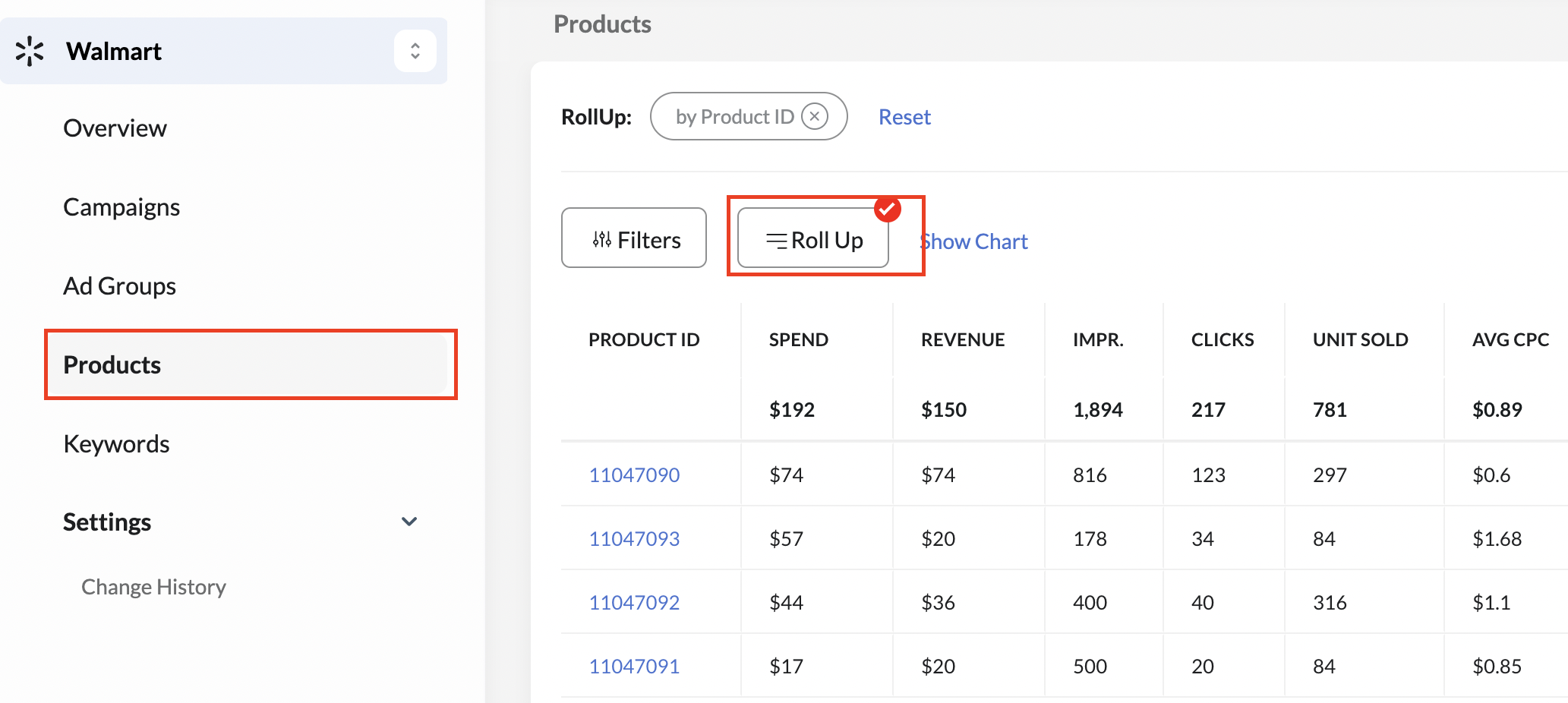Click total revenue value $150
The image size is (1568, 703).
944,410
